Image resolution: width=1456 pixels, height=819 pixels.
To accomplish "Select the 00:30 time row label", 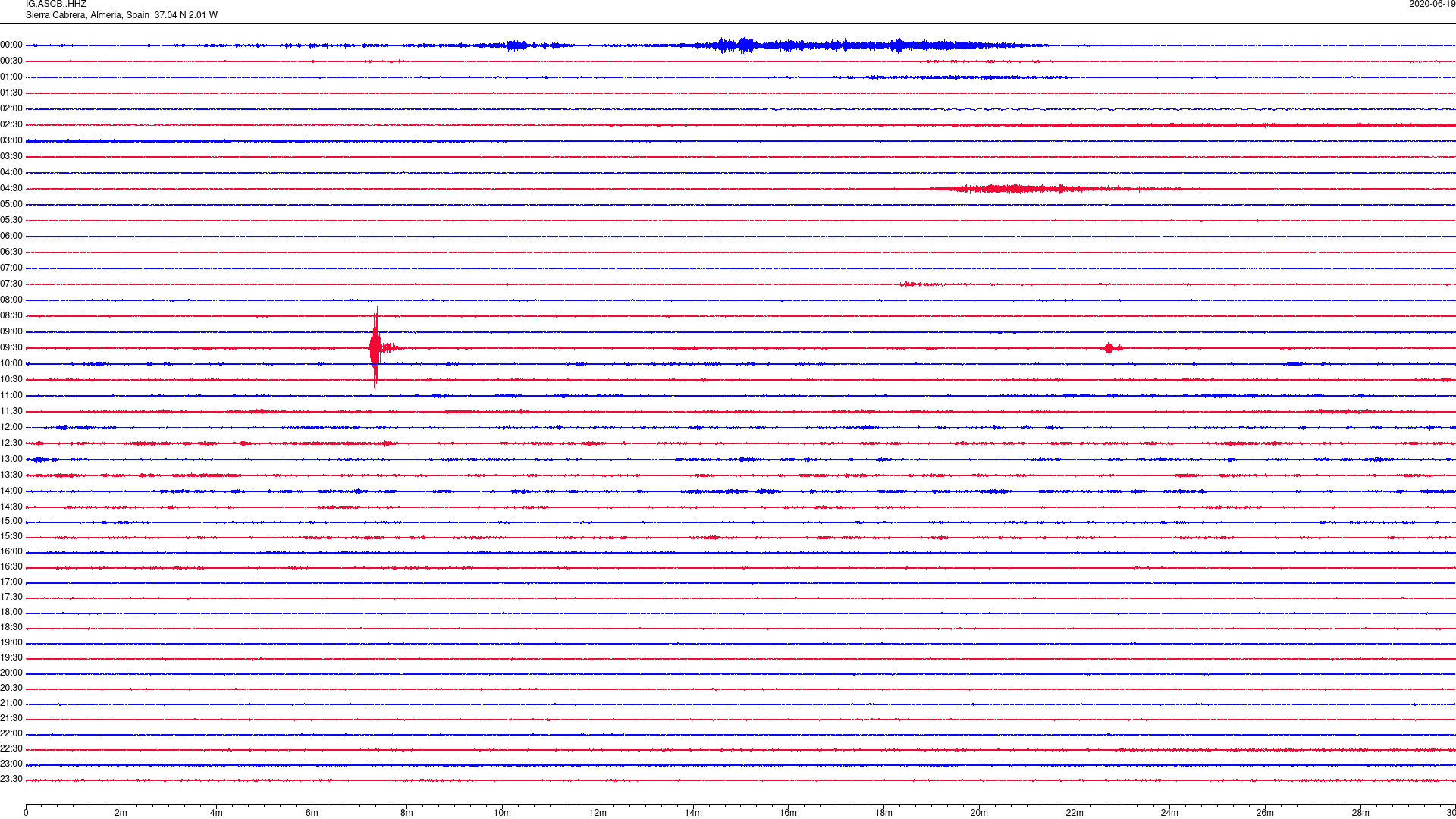I will click(11, 61).
